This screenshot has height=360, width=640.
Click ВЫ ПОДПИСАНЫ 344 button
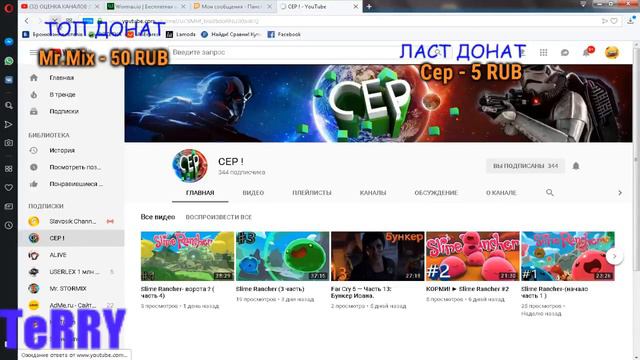[525, 166]
